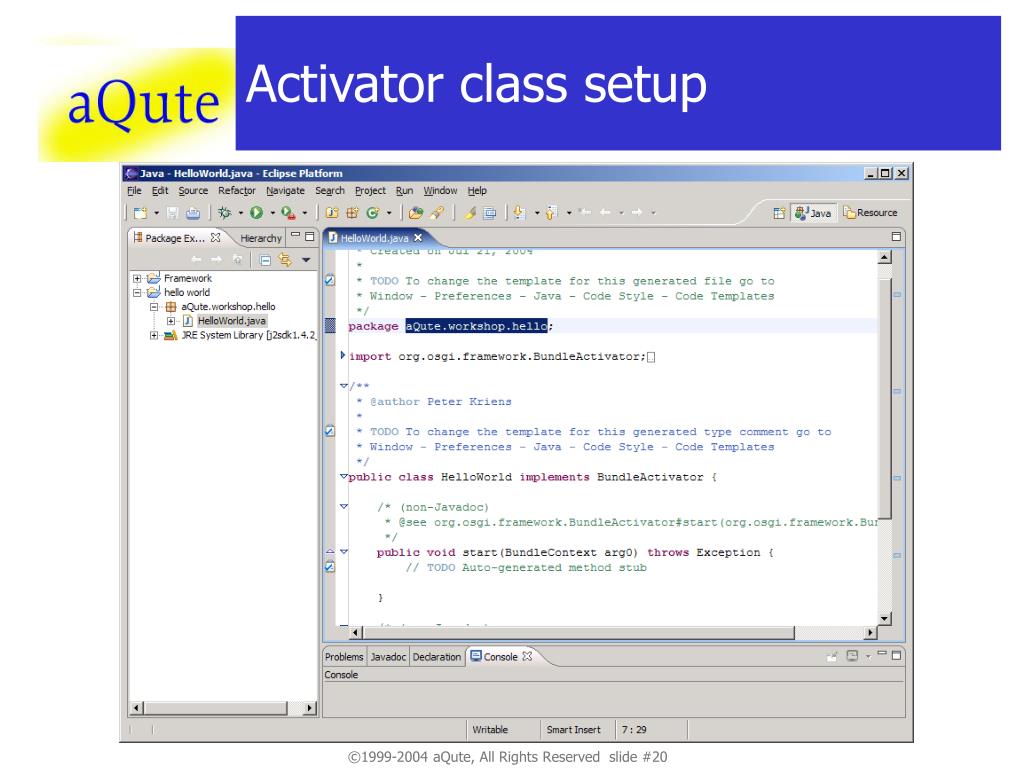Click the package line task marker
Viewport: 1024px width, 768px height.
330,325
